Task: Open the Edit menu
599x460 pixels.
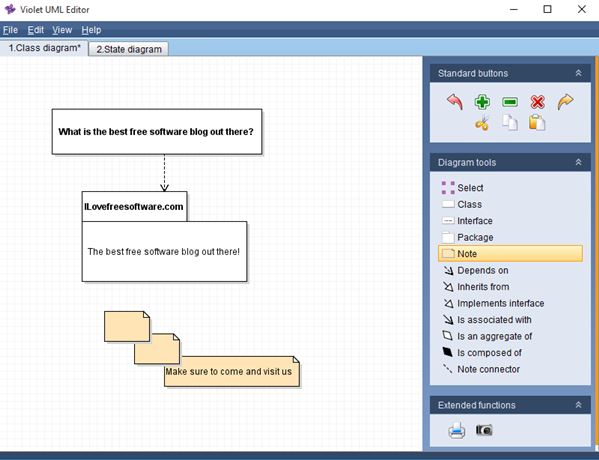Action: click(36, 30)
